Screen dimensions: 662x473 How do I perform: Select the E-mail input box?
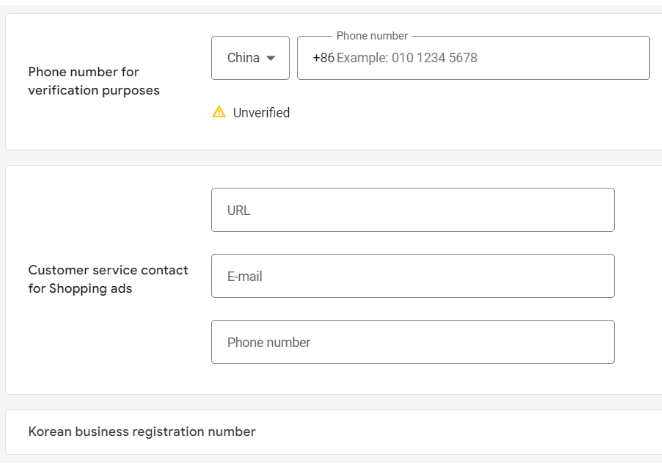click(412, 276)
